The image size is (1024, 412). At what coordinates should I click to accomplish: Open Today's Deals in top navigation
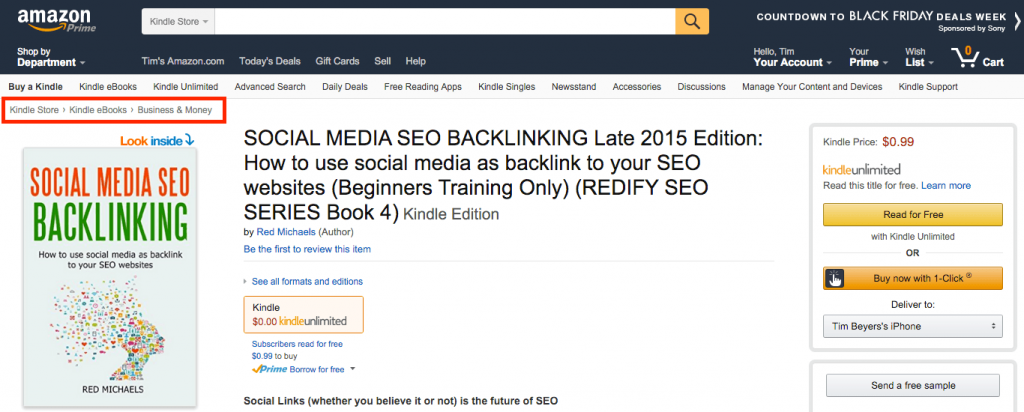[270, 61]
